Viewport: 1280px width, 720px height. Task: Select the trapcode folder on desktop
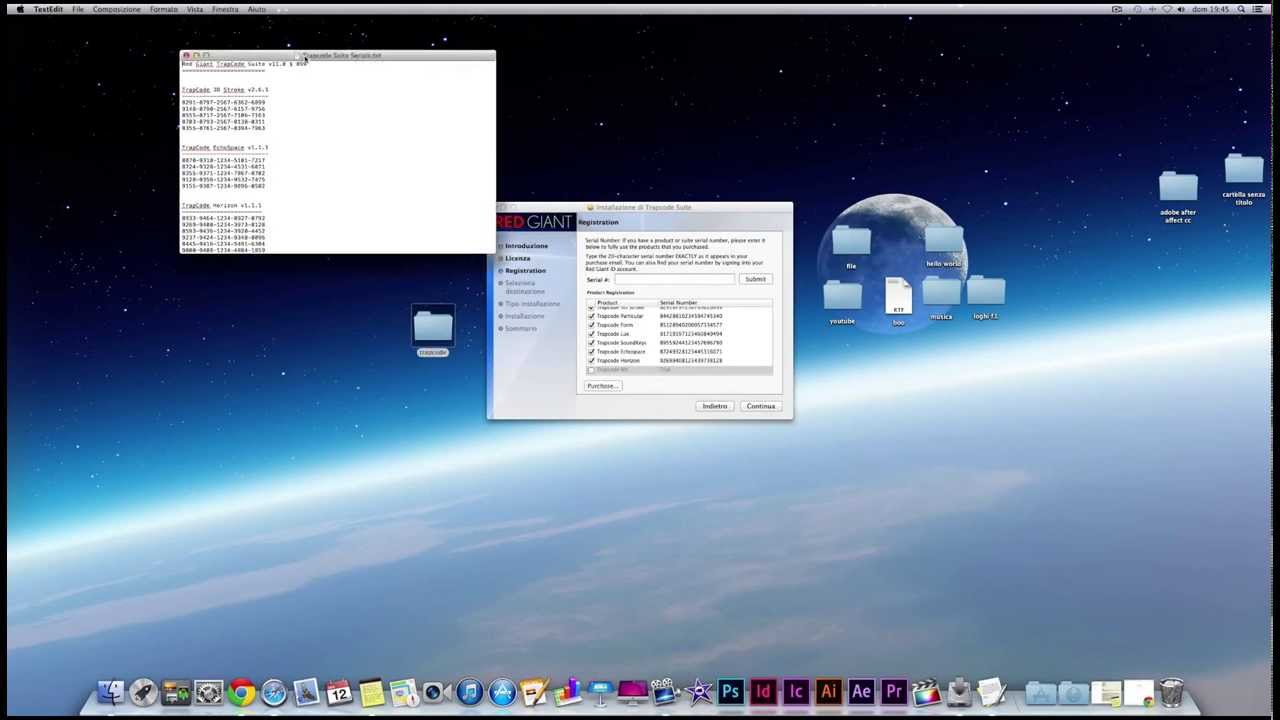pos(433,331)
